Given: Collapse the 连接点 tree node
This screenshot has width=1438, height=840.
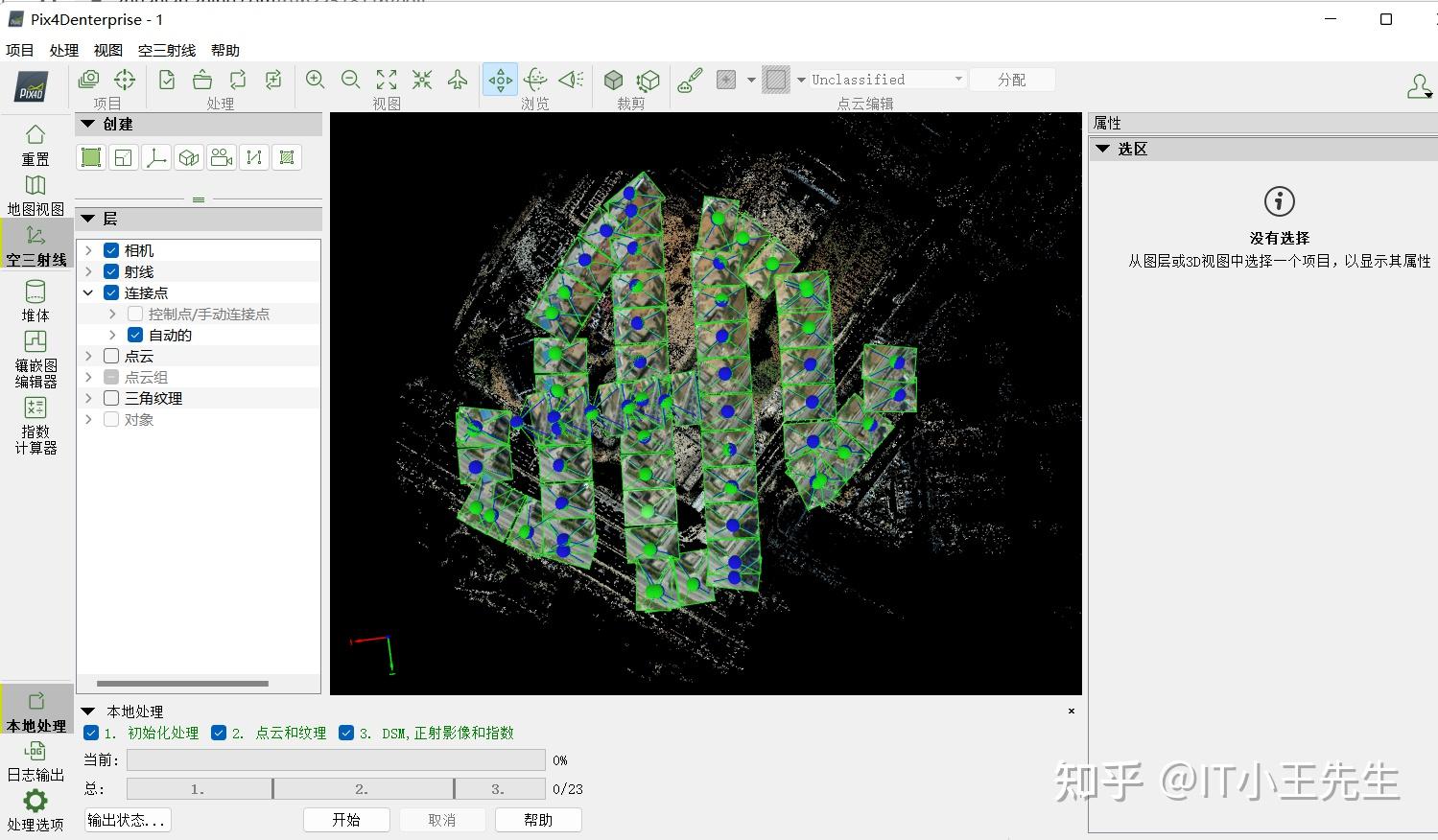Looking at the screenshot, I should pyautogui.click(x=87, y=292).
